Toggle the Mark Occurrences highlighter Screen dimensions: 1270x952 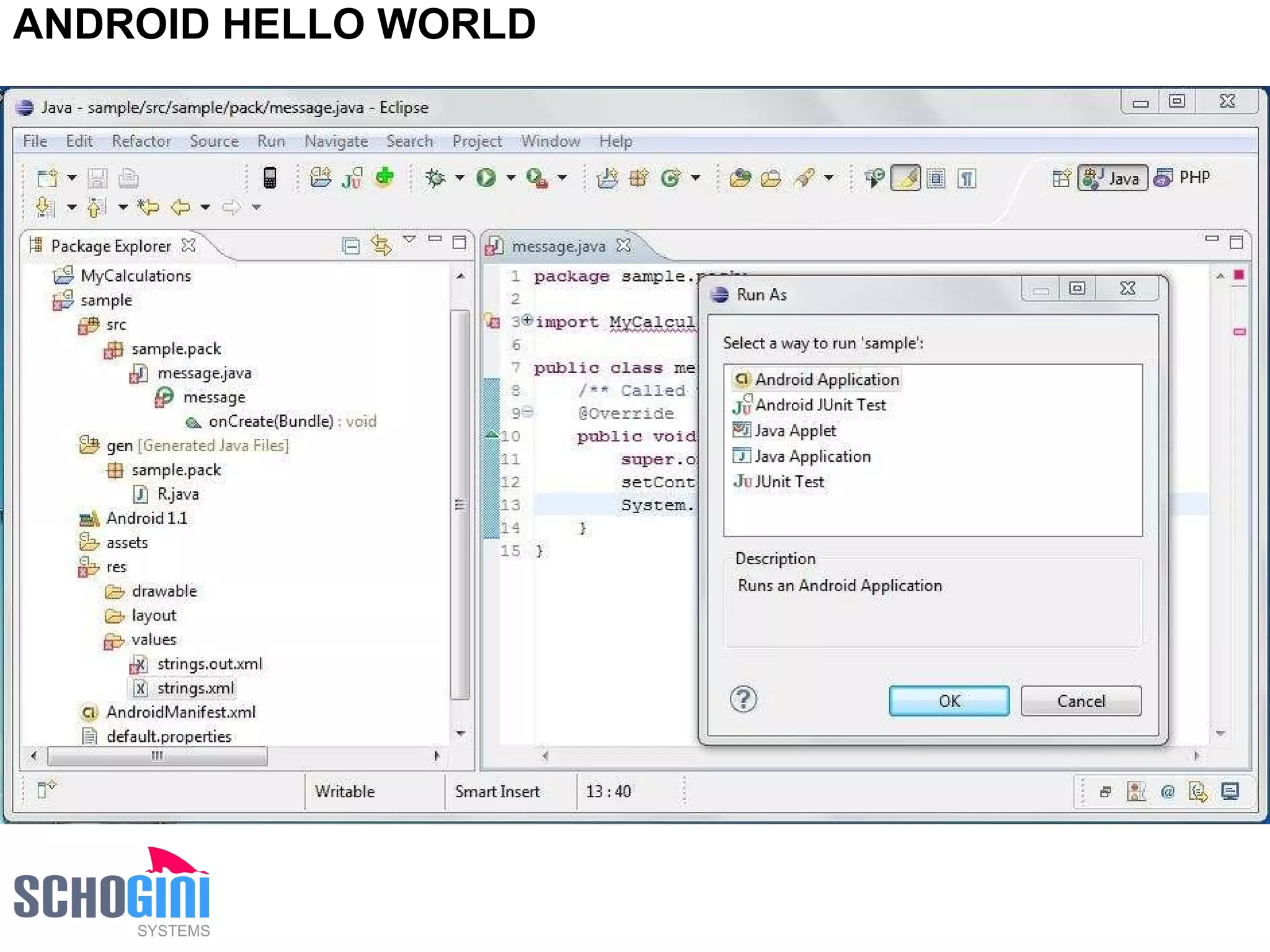pyautogui.click(x=905, y=178)
